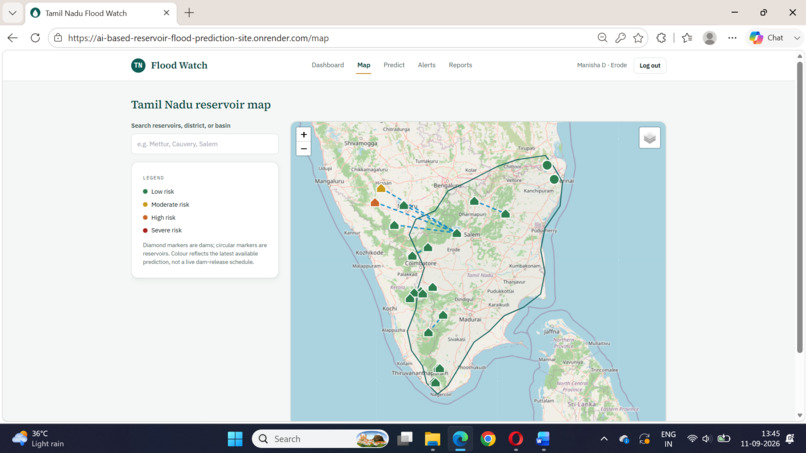This screenshot has width=806, height=453.
Task: Open the Reports page
Action: (460, 65)
